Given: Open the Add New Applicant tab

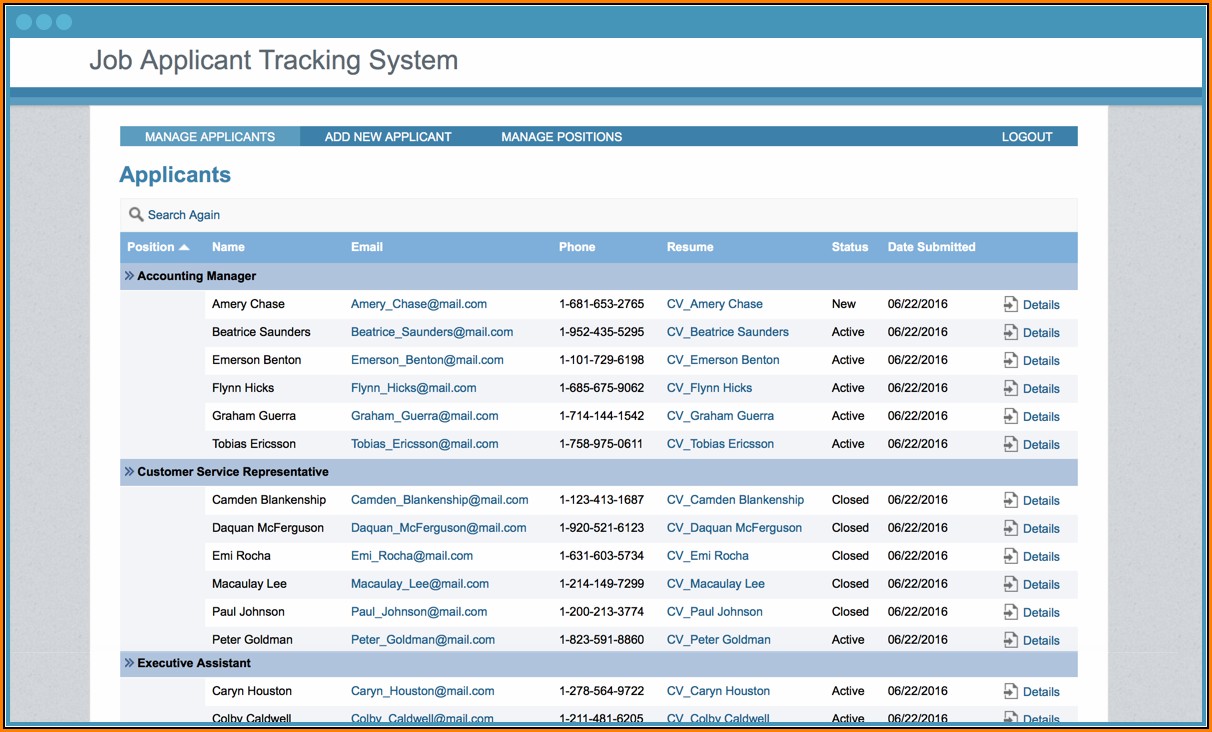Looking at the screenshot, I should click(388, 137).
